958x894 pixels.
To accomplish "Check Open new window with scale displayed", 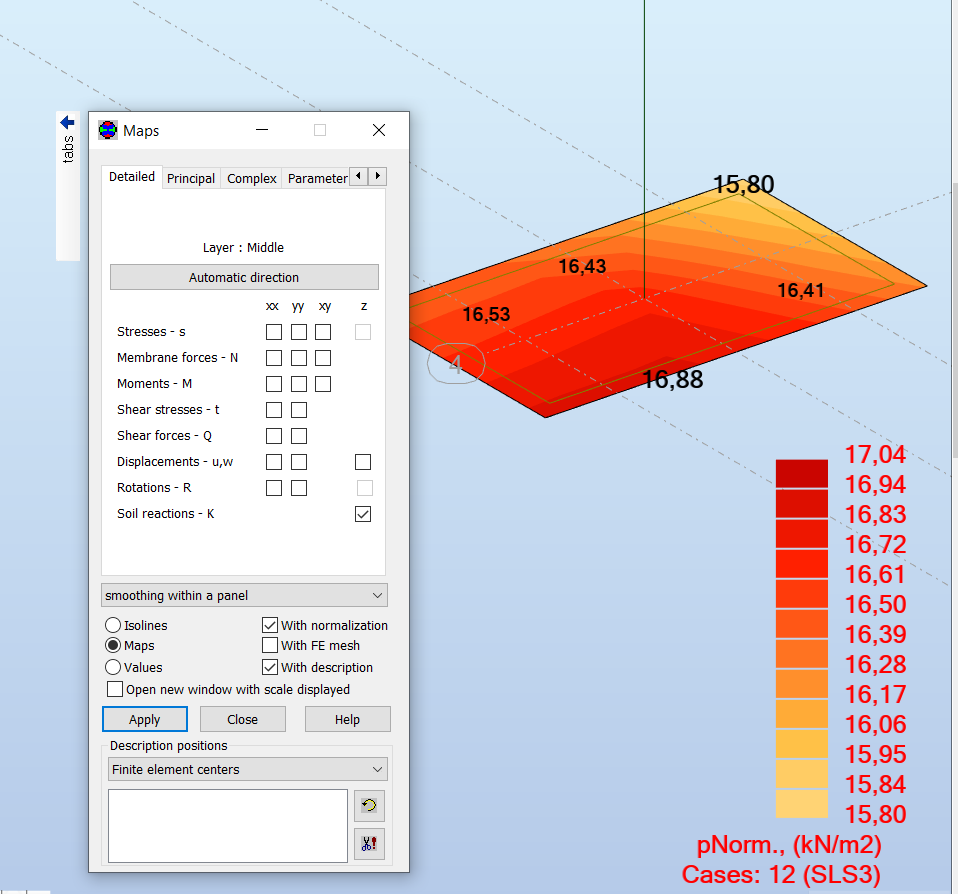I will [x=115, y=688].
